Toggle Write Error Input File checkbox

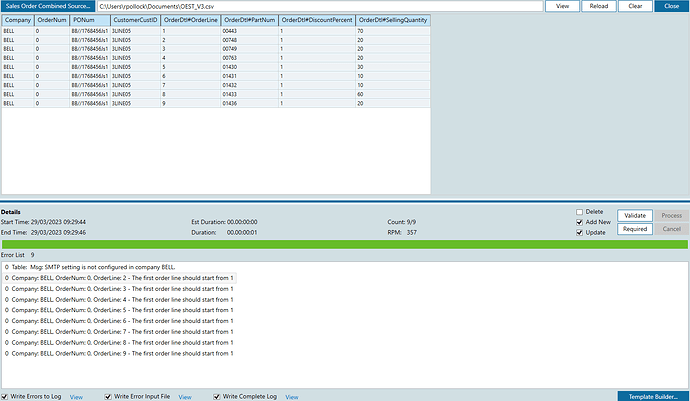[108, 397]
